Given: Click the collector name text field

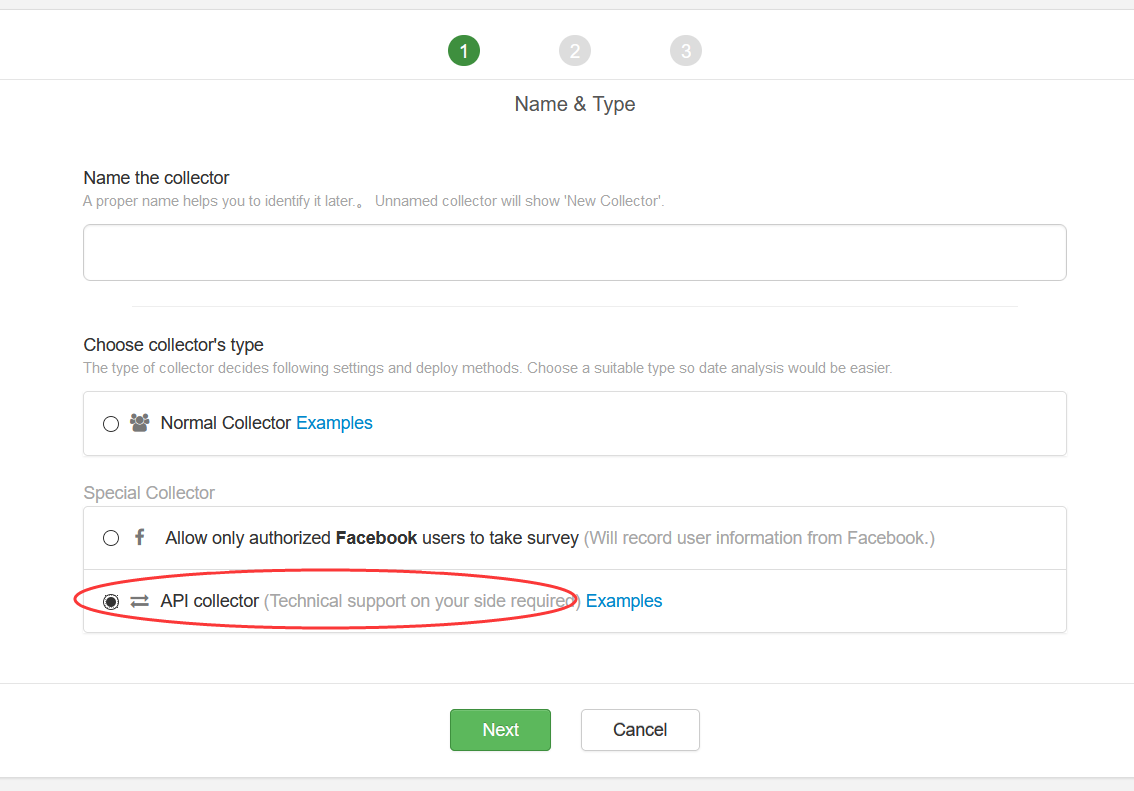Looking at the screenshot, I should [x=574, y=252].
